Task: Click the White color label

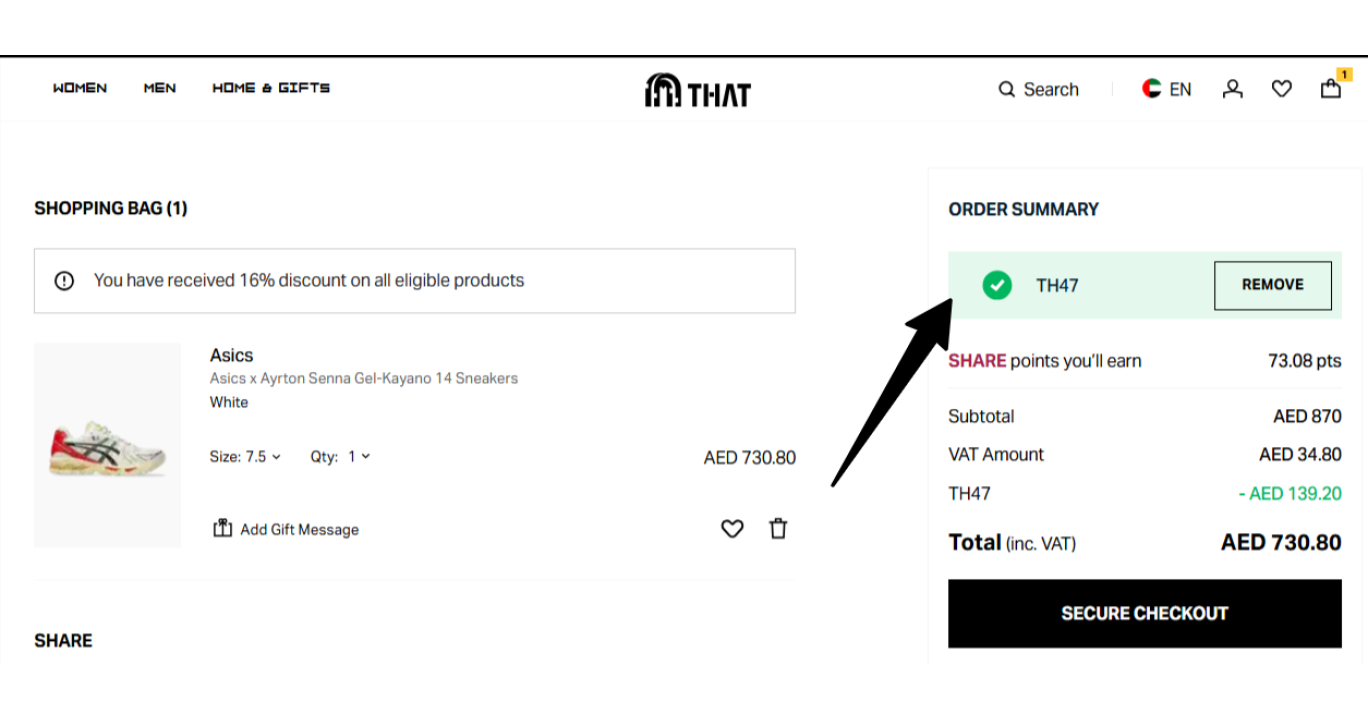Action: (x=229, y=402)
